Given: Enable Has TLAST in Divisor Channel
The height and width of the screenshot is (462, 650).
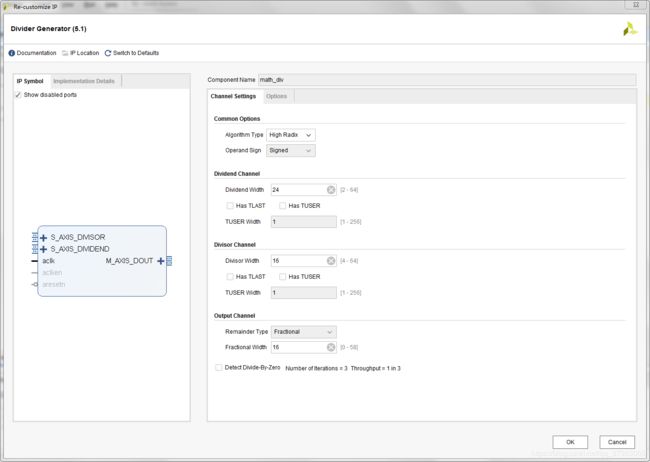Looking at the screenshot, I should [x=230, y=277].
